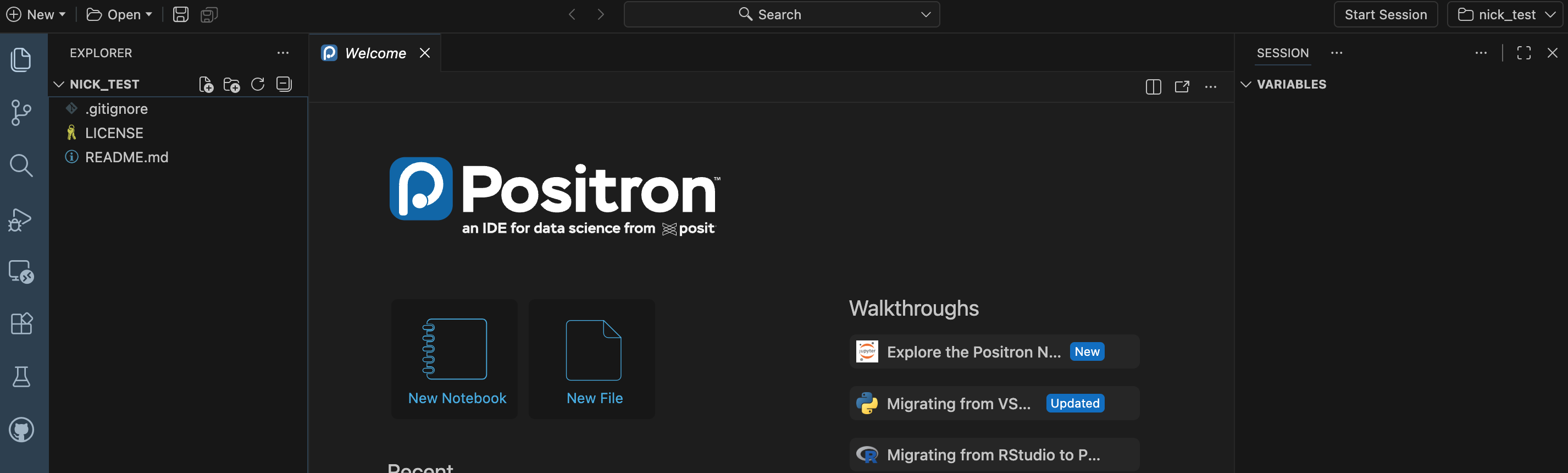This screenshot has width=1568, height=473.
Task: Close the Welcome tab
Action: pyautogui.click(x=425, y=53)
